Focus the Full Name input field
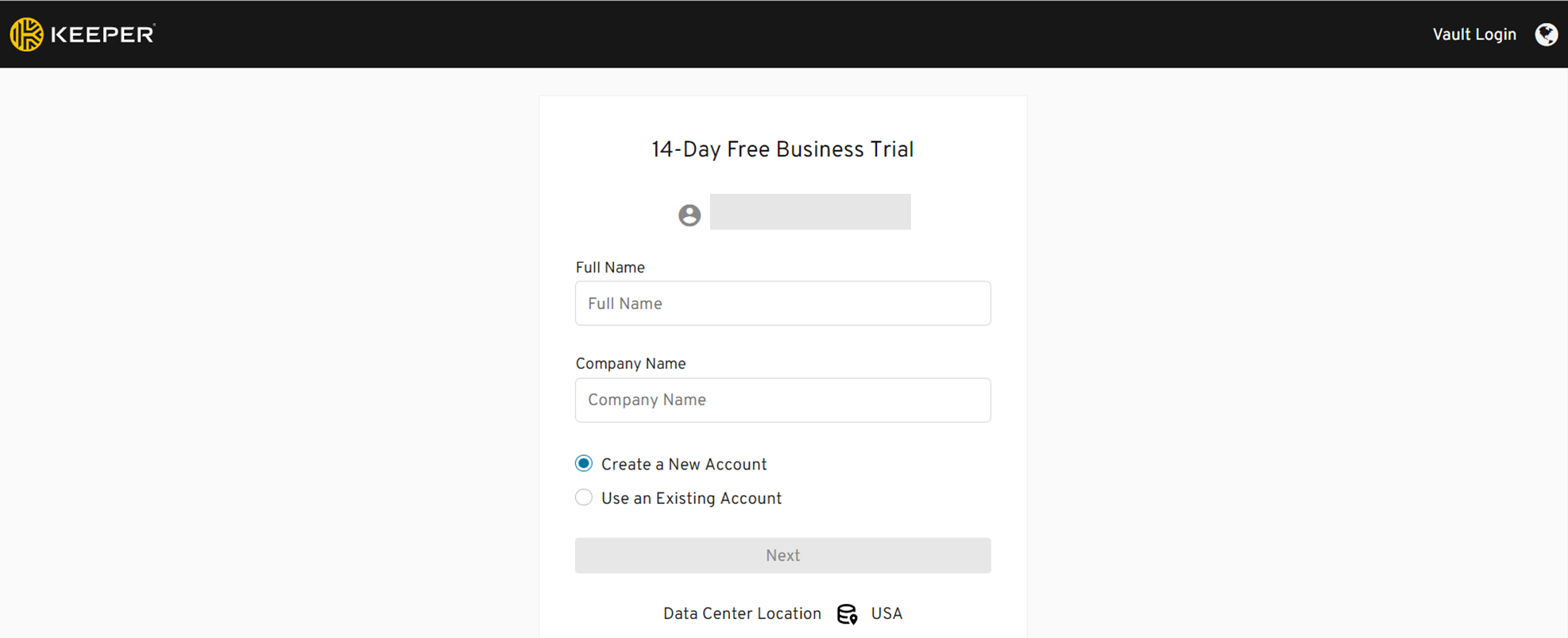 tap(782, 304)
